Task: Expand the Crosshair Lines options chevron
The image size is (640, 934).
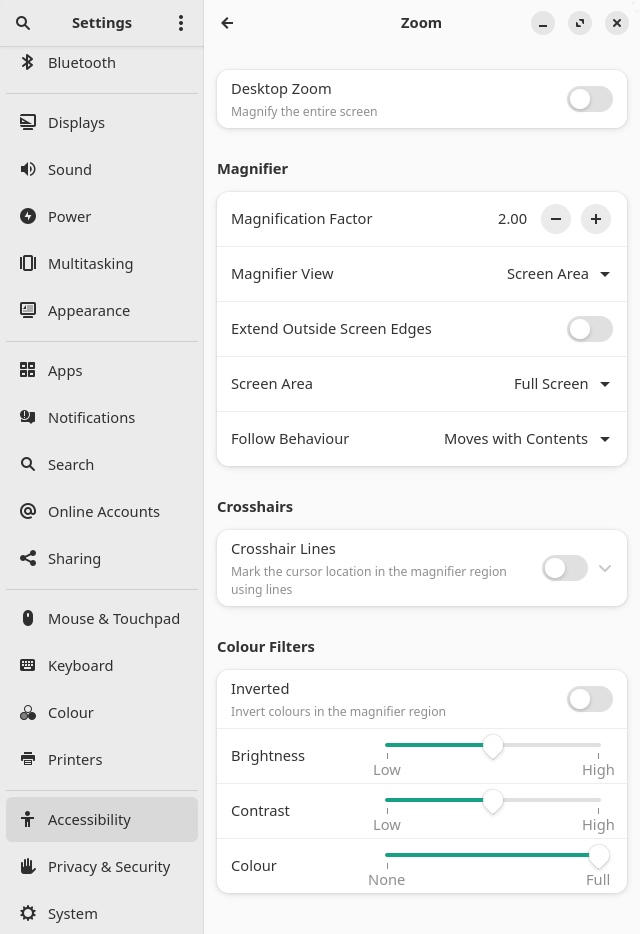Action: click(x=605, y=568)
